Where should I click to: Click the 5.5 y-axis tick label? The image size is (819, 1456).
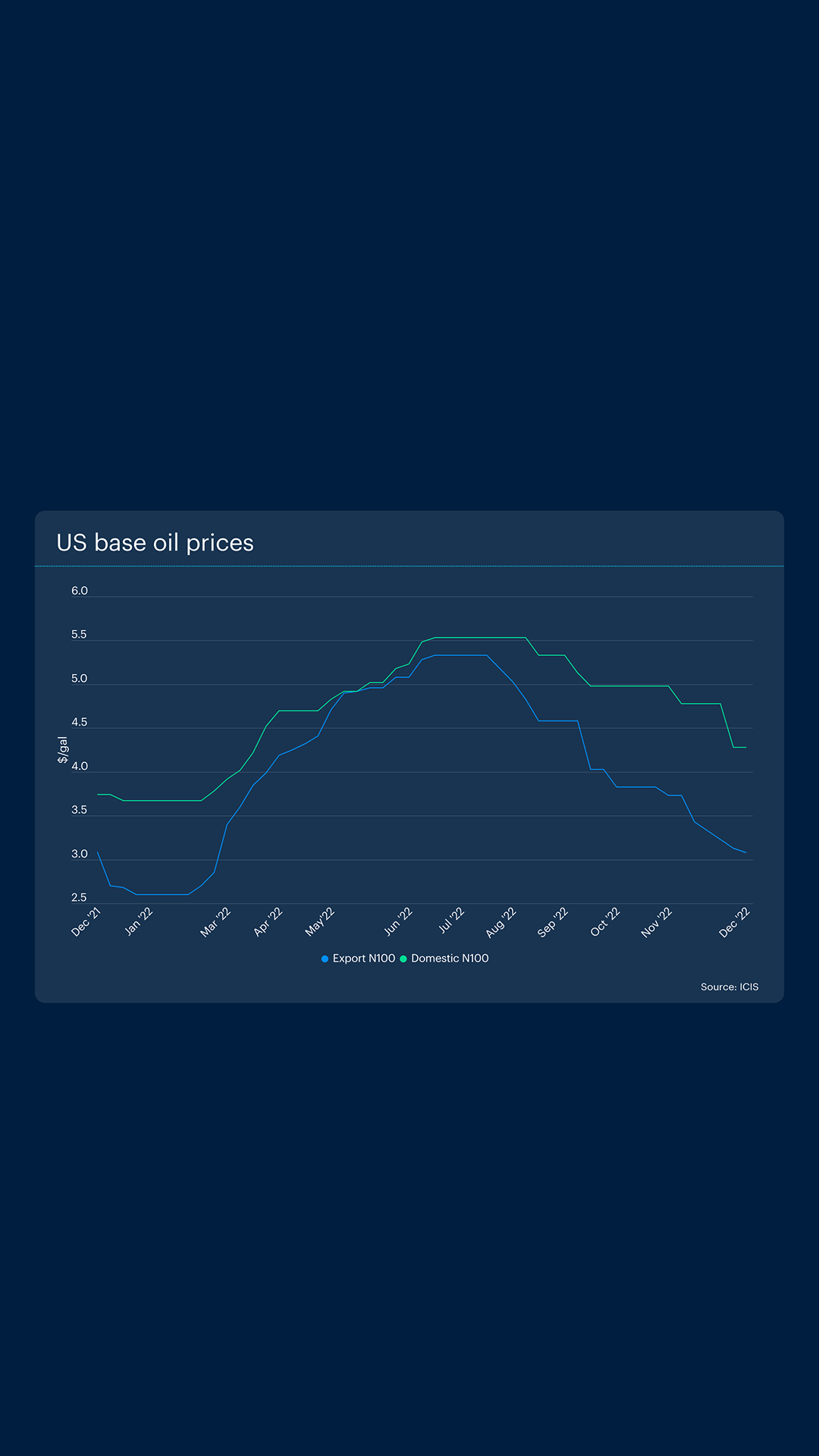click(x=79, y=635)
